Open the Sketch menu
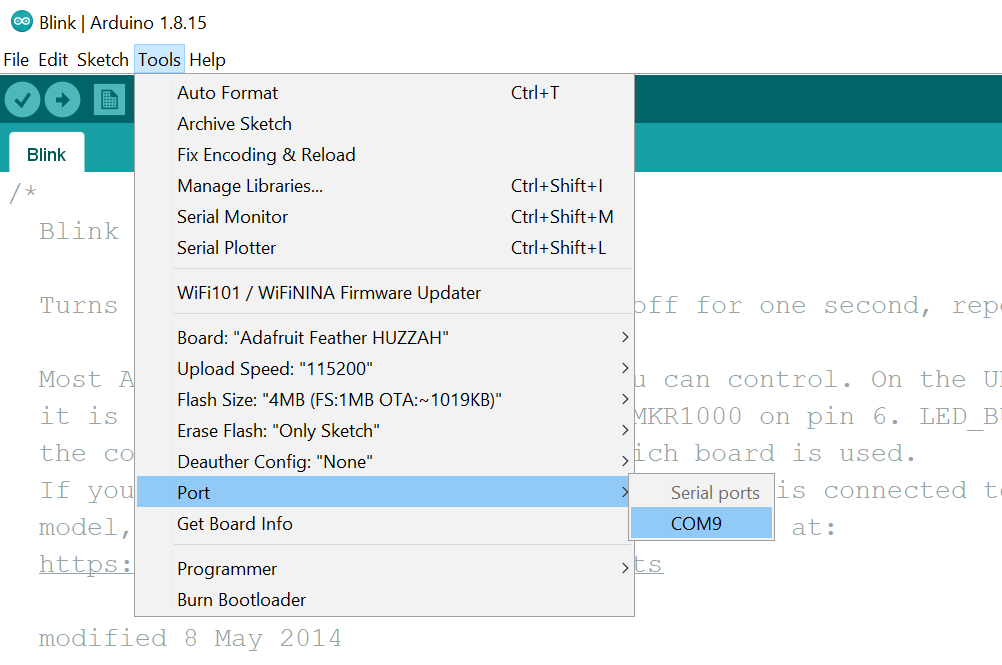Screen dimensions: 1002x665 (103, 60)
